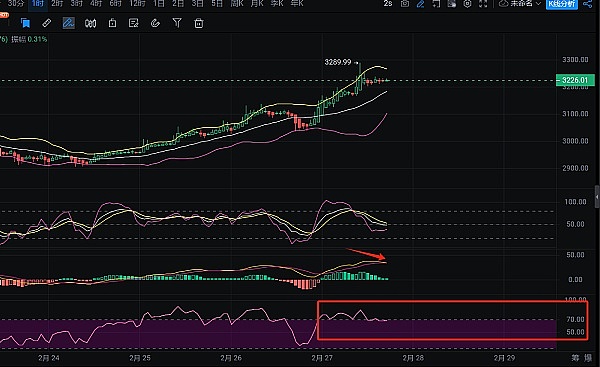Click the green 3226.01 current price label
Screen dimensions: 600x367
tap(575, 80)
